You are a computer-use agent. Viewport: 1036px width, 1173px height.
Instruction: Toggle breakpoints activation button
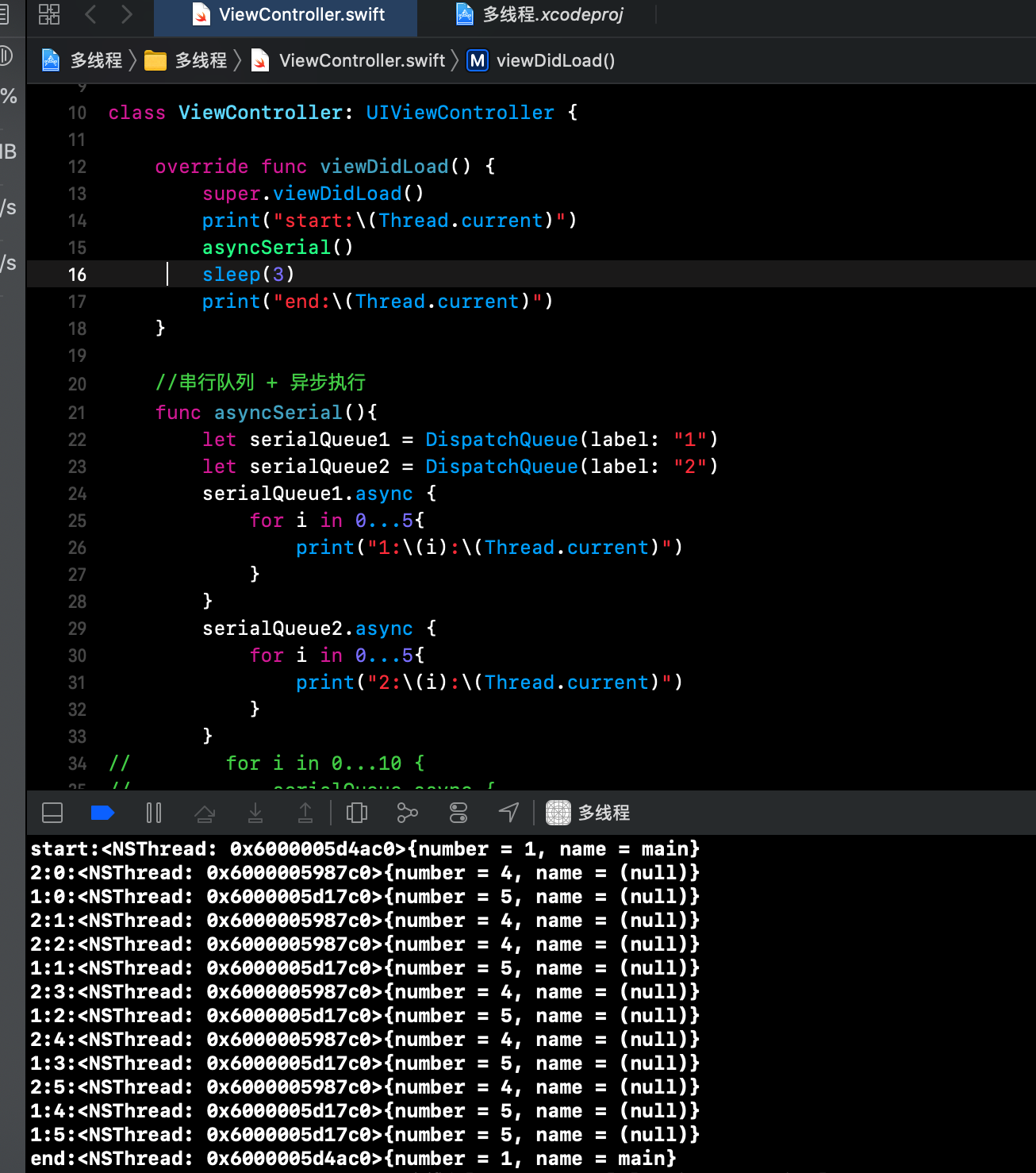click(x=102, y=813)
